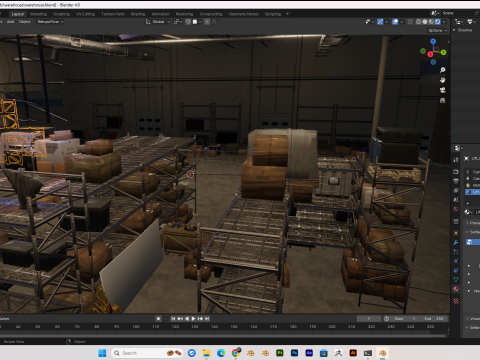Open the Texture checker properties tab

point(456,301)
